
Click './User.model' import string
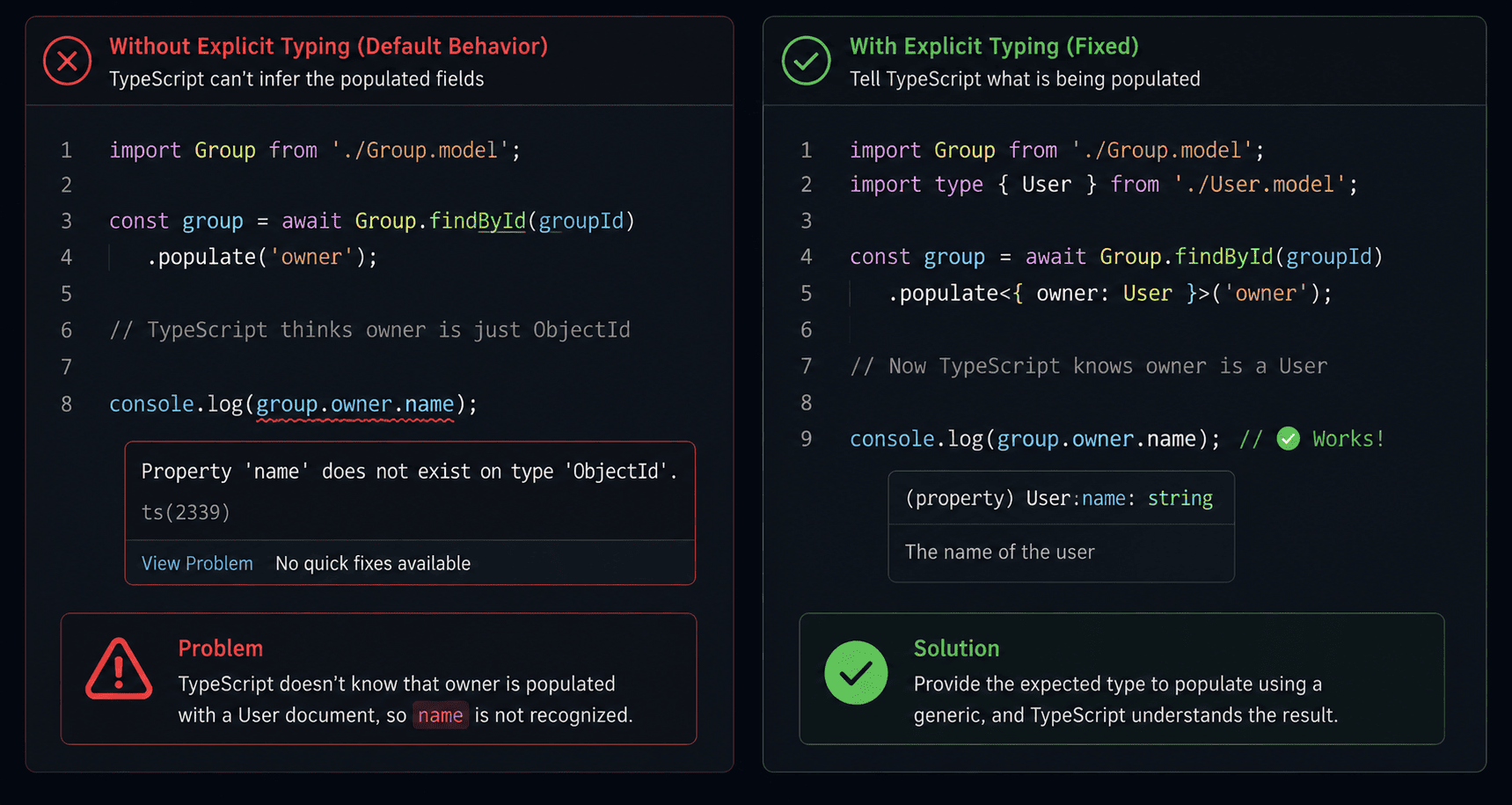coord(1260,185)
